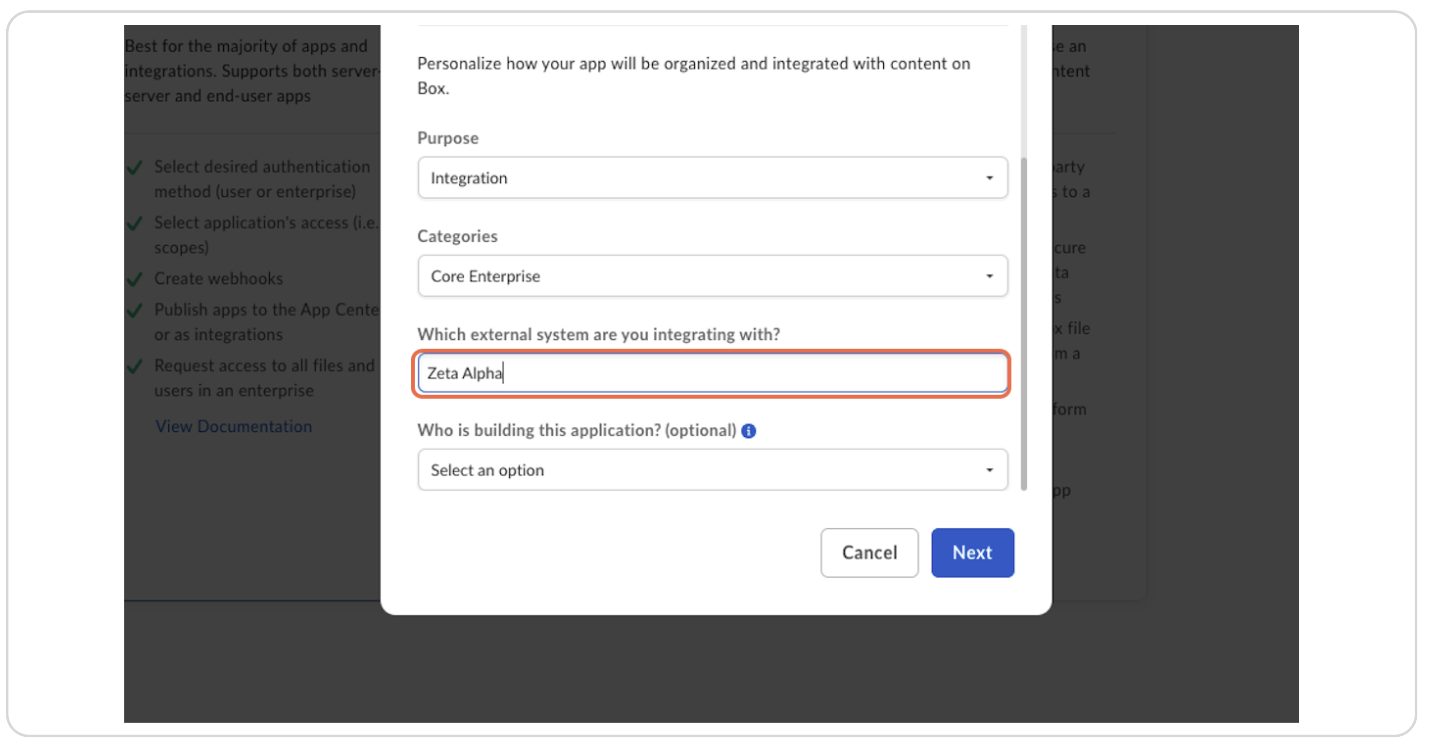Click the dimmed background below the dialog
The image size is (1430, 748).
coord(700,670)
